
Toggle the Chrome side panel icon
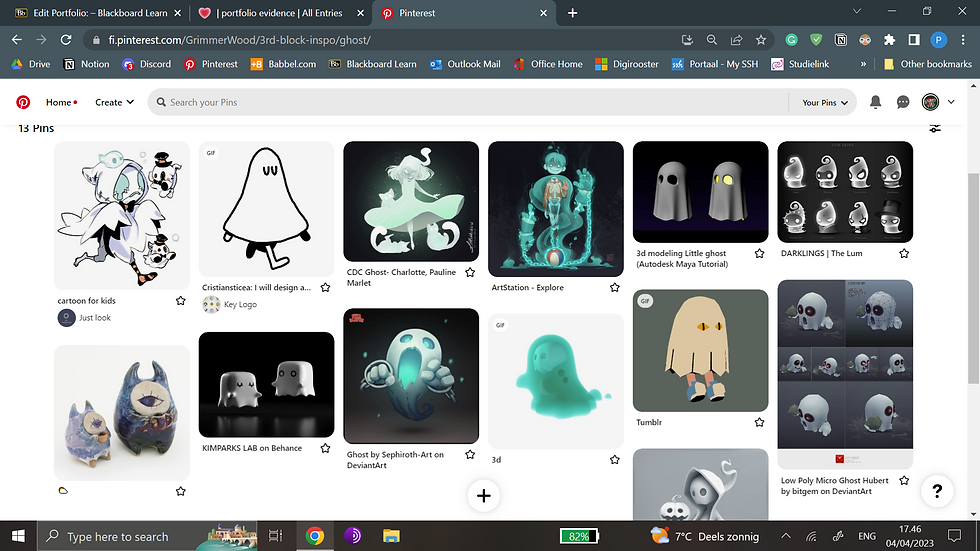coord(914,40)
